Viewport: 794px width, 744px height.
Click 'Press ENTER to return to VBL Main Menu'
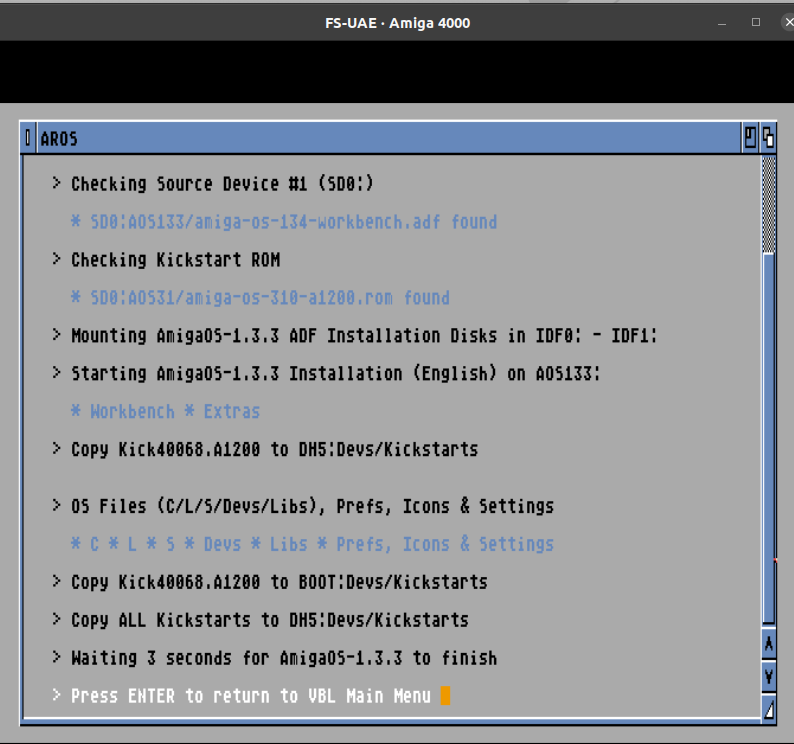click(241, 696)
